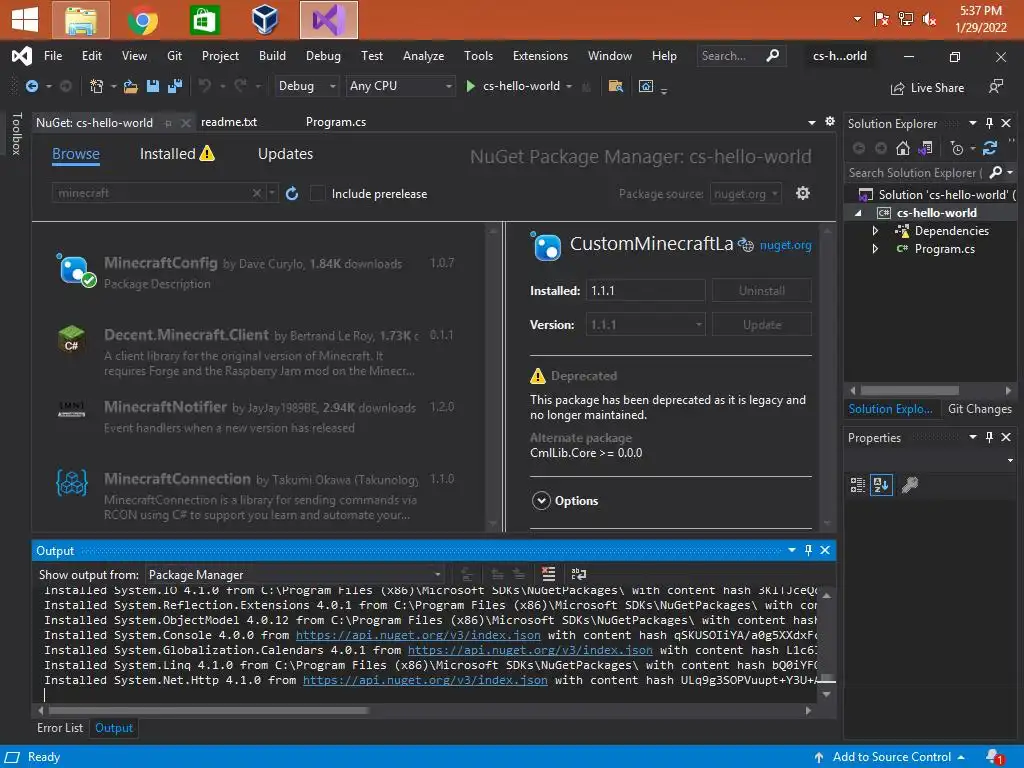The height and width of the screenshot is (768, 1024).
Task: Expand the Program.cs tree node
Action: click(875, 249)
